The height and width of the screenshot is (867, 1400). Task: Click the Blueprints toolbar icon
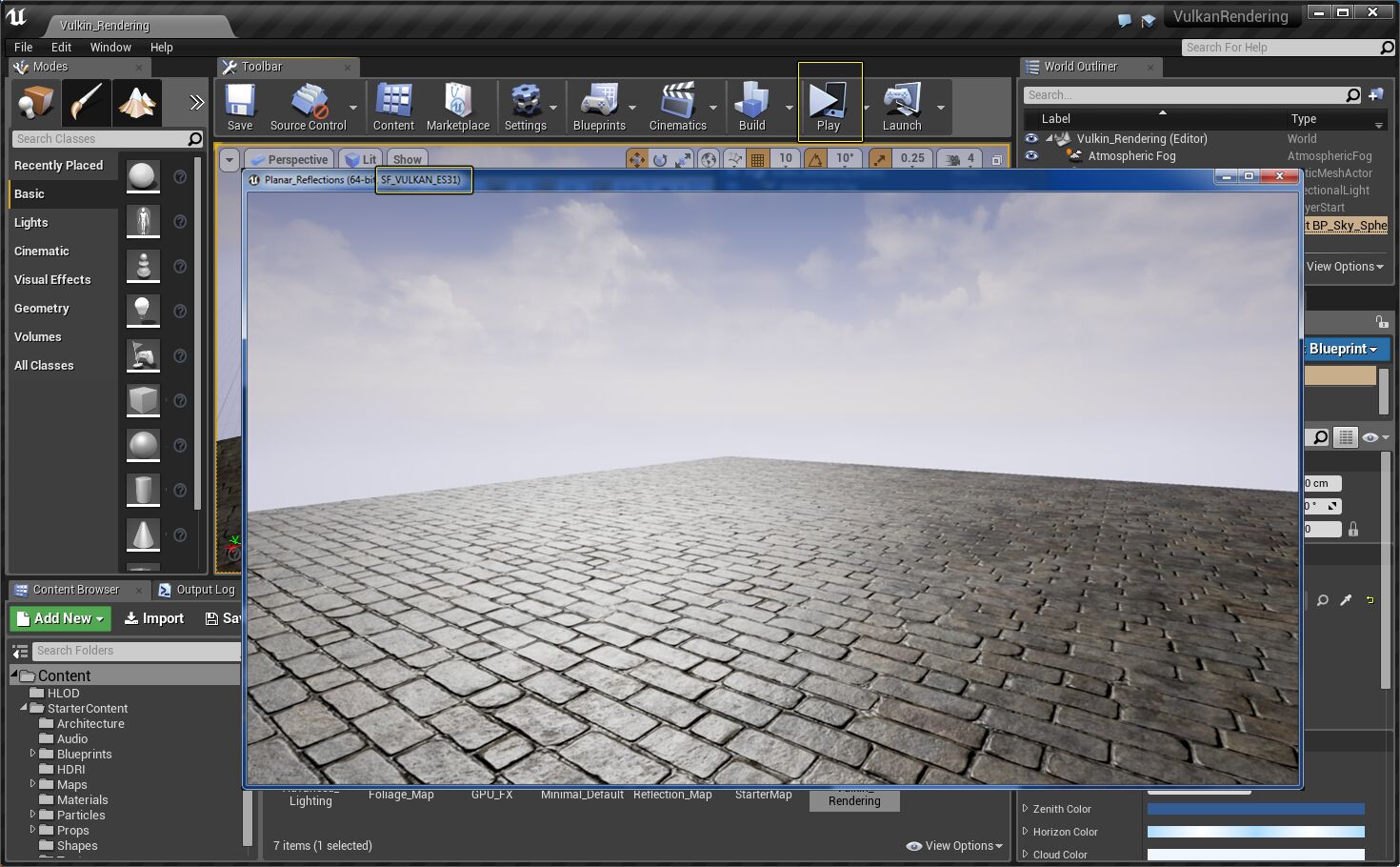599,107
